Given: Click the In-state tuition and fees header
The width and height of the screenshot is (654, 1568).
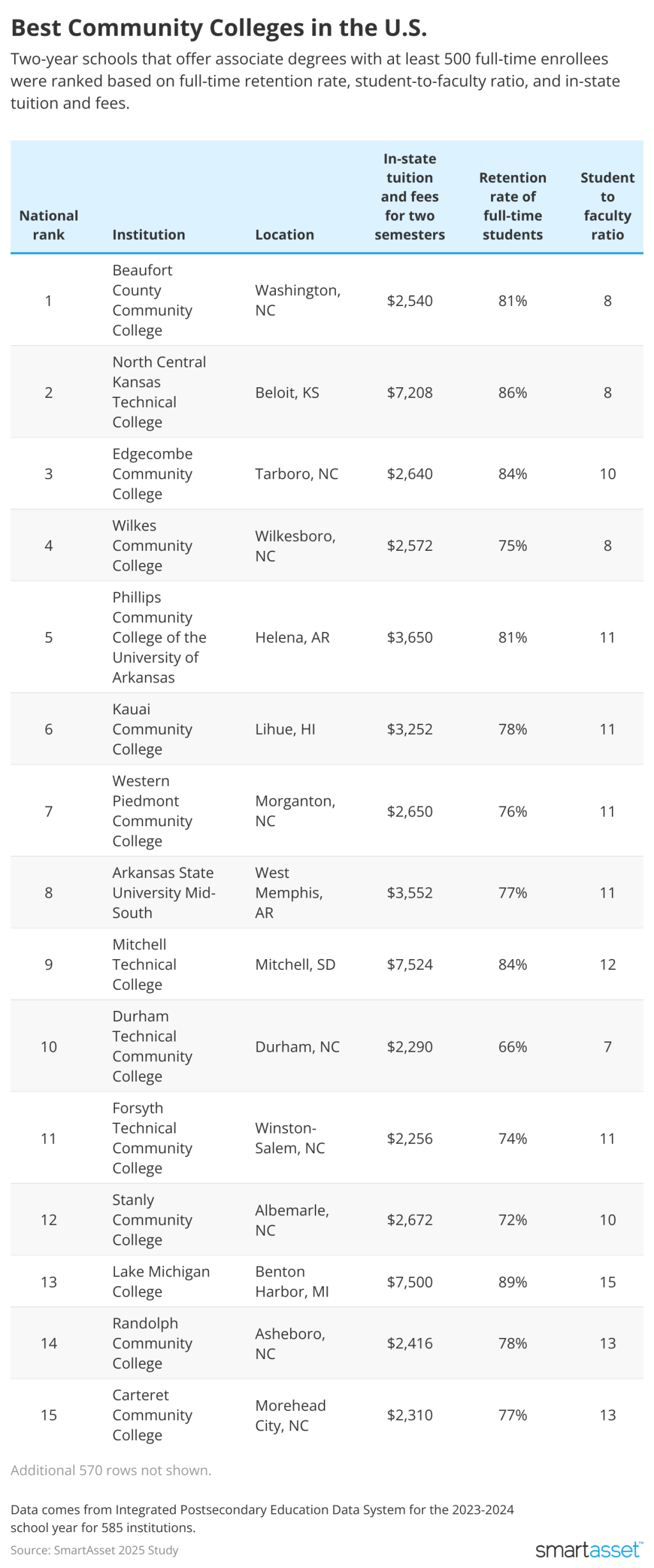Looking at the screenshot, I should [x=409, y=197].
